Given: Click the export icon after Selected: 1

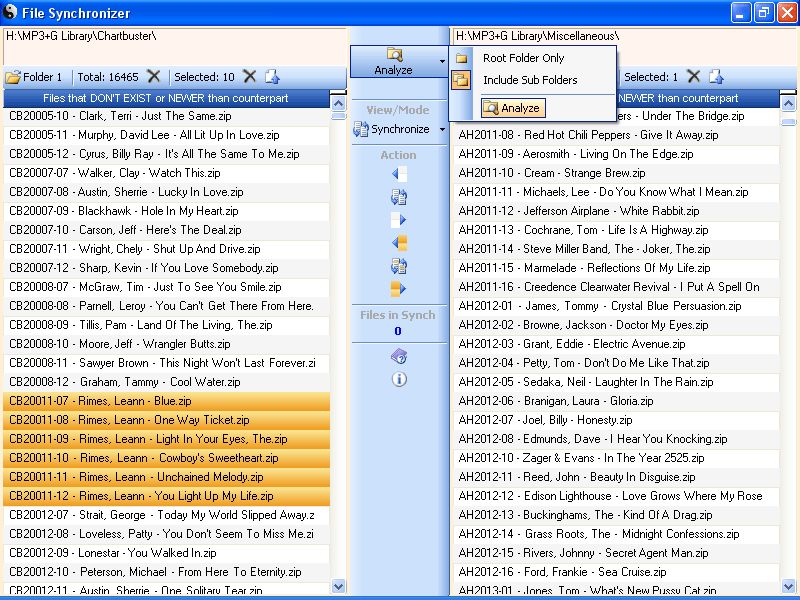Looking at the screenshot, I should [x=716, y=77].
